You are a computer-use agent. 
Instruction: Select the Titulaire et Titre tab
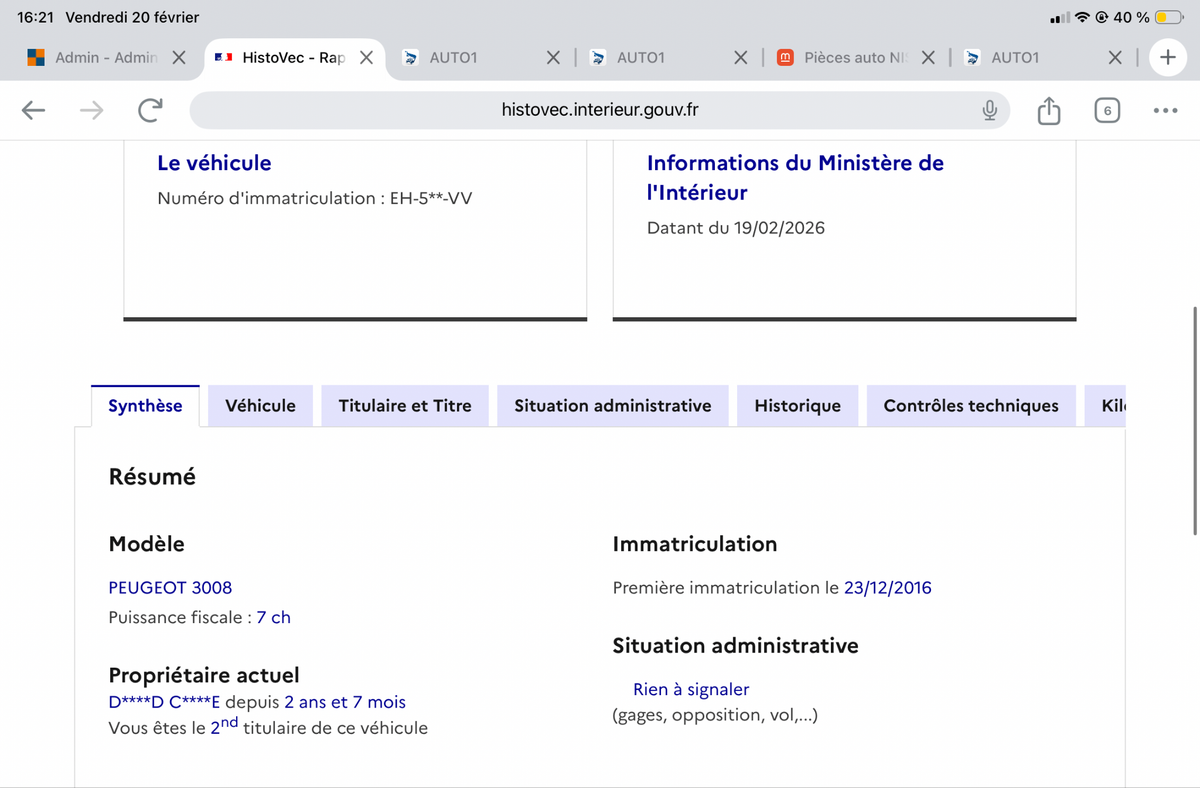405,406
